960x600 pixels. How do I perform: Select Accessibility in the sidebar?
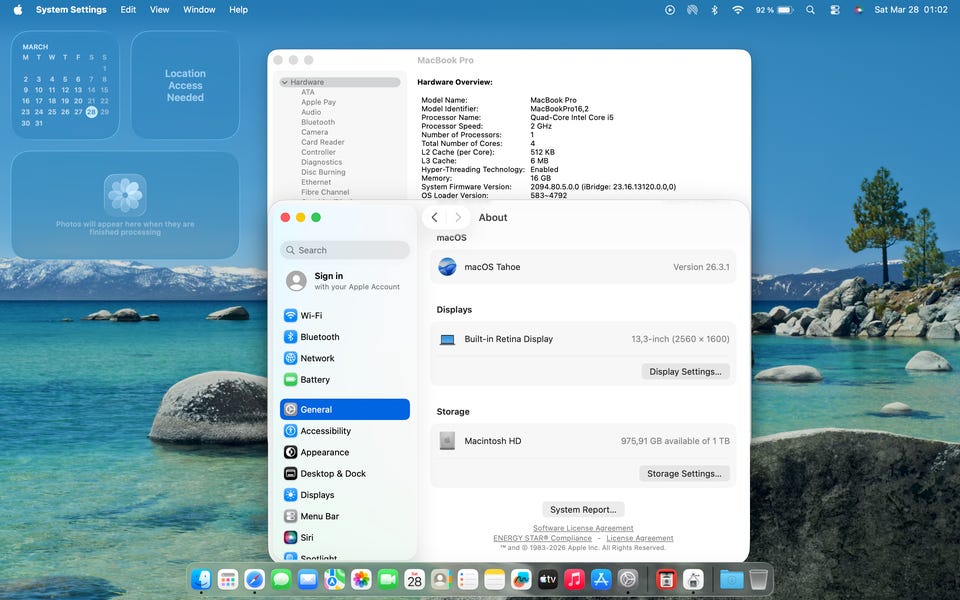click(x=325, y=431)
